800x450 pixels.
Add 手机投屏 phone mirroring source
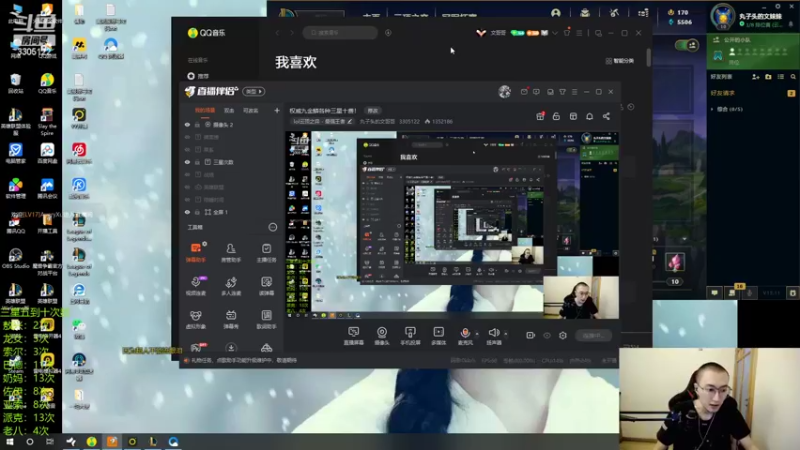click(410, 336)
